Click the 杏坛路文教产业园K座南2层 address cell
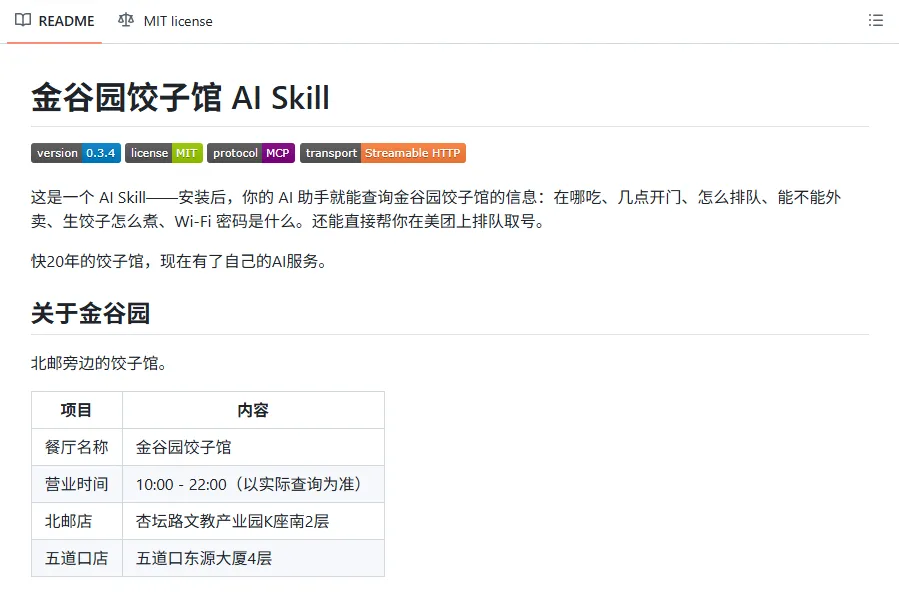Viewport: 899px width, 597px height. [253, 521]
